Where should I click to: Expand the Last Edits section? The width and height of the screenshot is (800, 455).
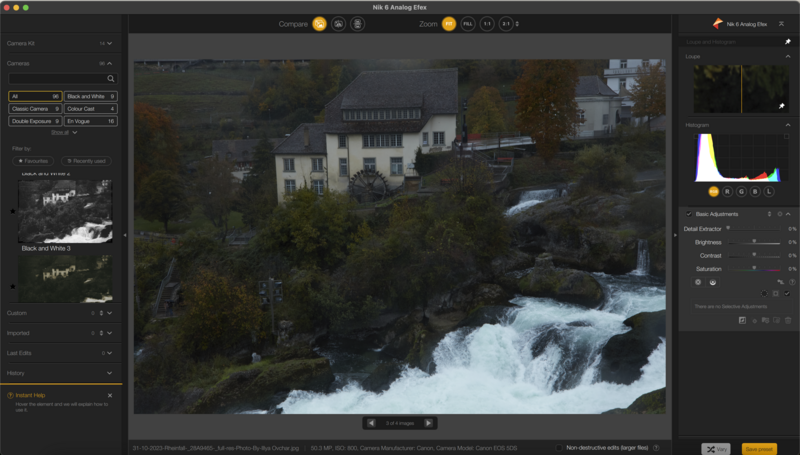tap(109, 353)
